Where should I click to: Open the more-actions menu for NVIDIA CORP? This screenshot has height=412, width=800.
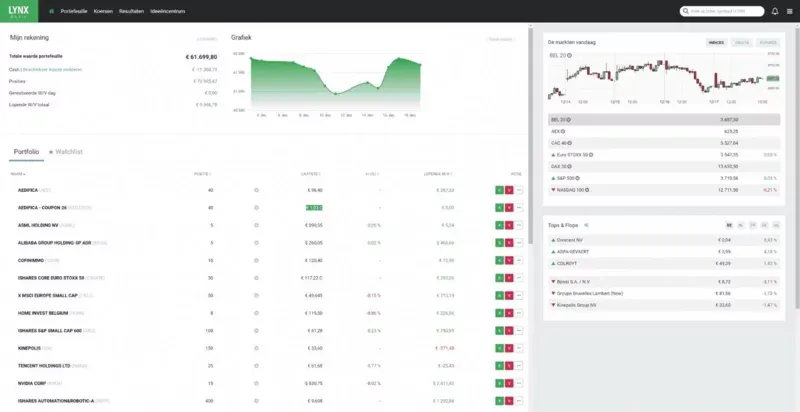[519, 383]
